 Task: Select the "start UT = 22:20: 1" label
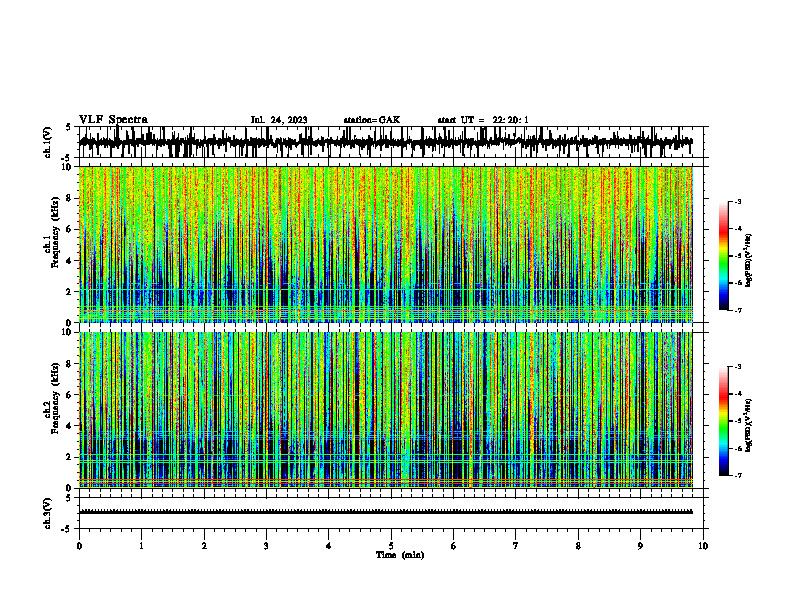(483, 120)
